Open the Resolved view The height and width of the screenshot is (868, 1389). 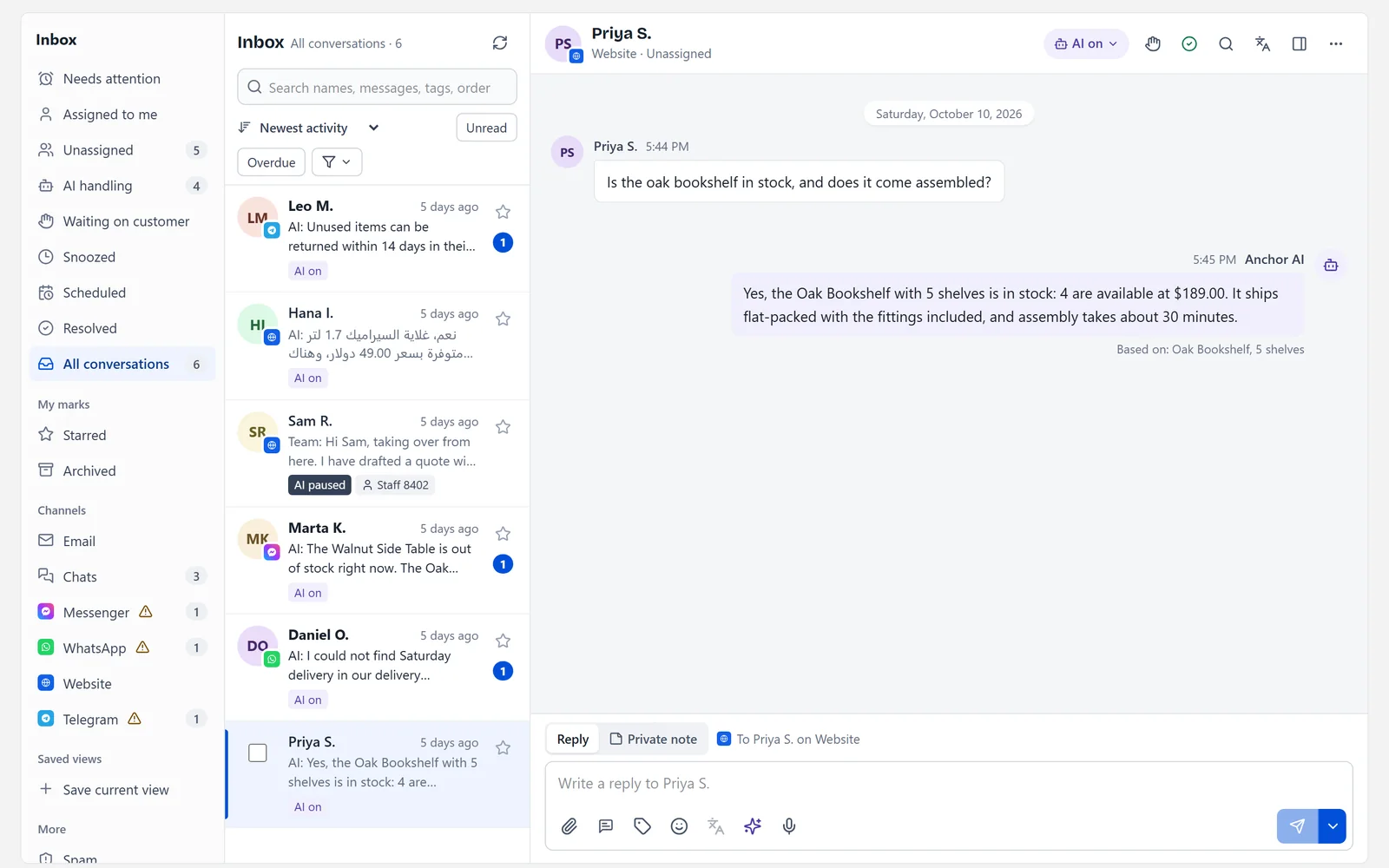(122, 328)
